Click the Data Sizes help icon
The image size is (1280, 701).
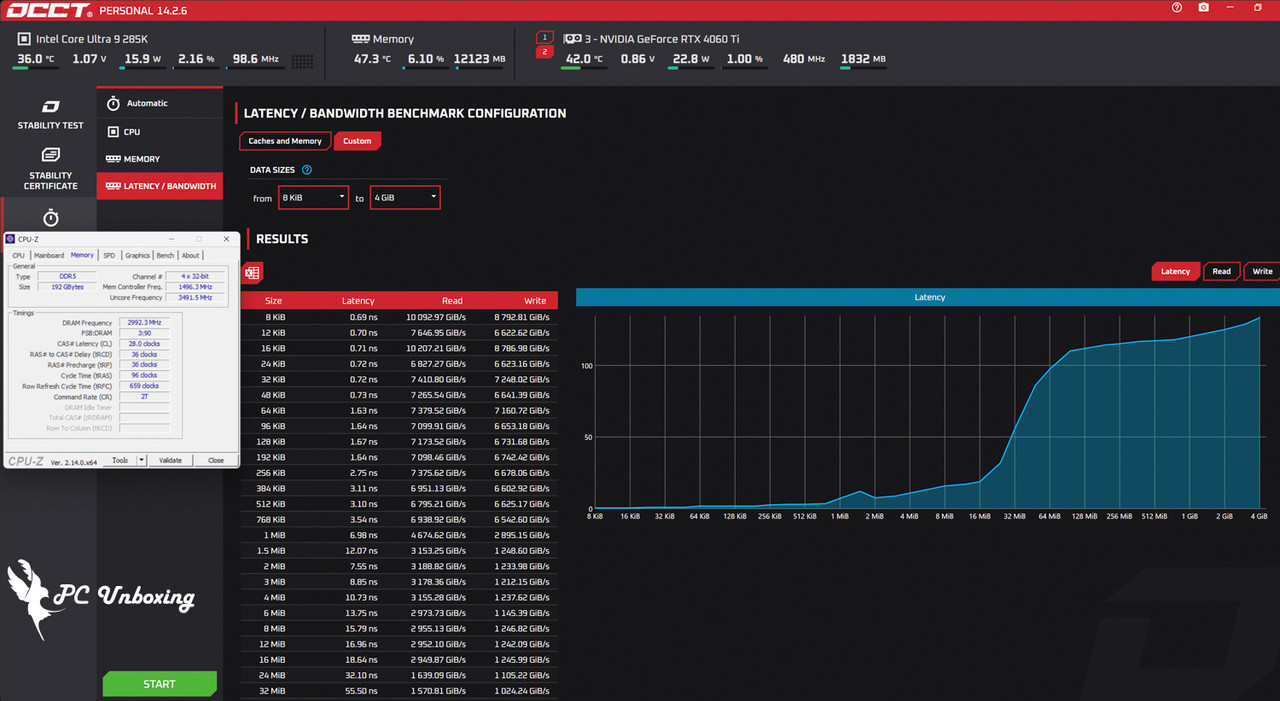307,170
